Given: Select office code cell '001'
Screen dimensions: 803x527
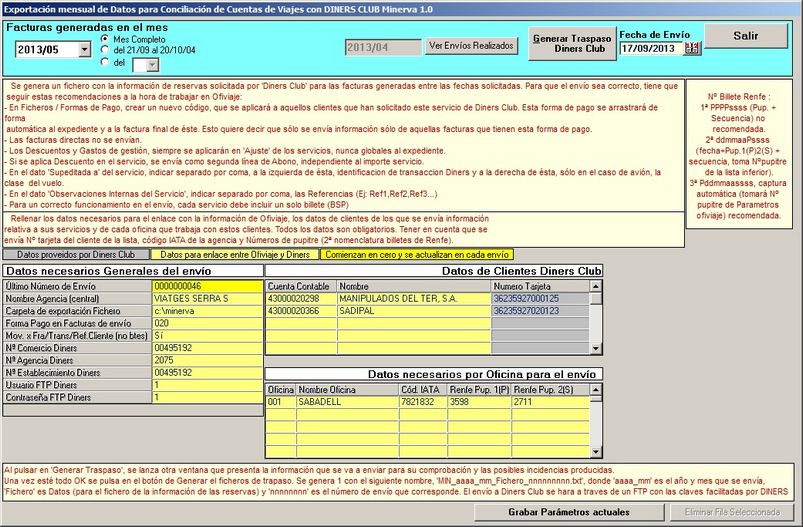Looking at the screenshot, I should coord(281,402).
